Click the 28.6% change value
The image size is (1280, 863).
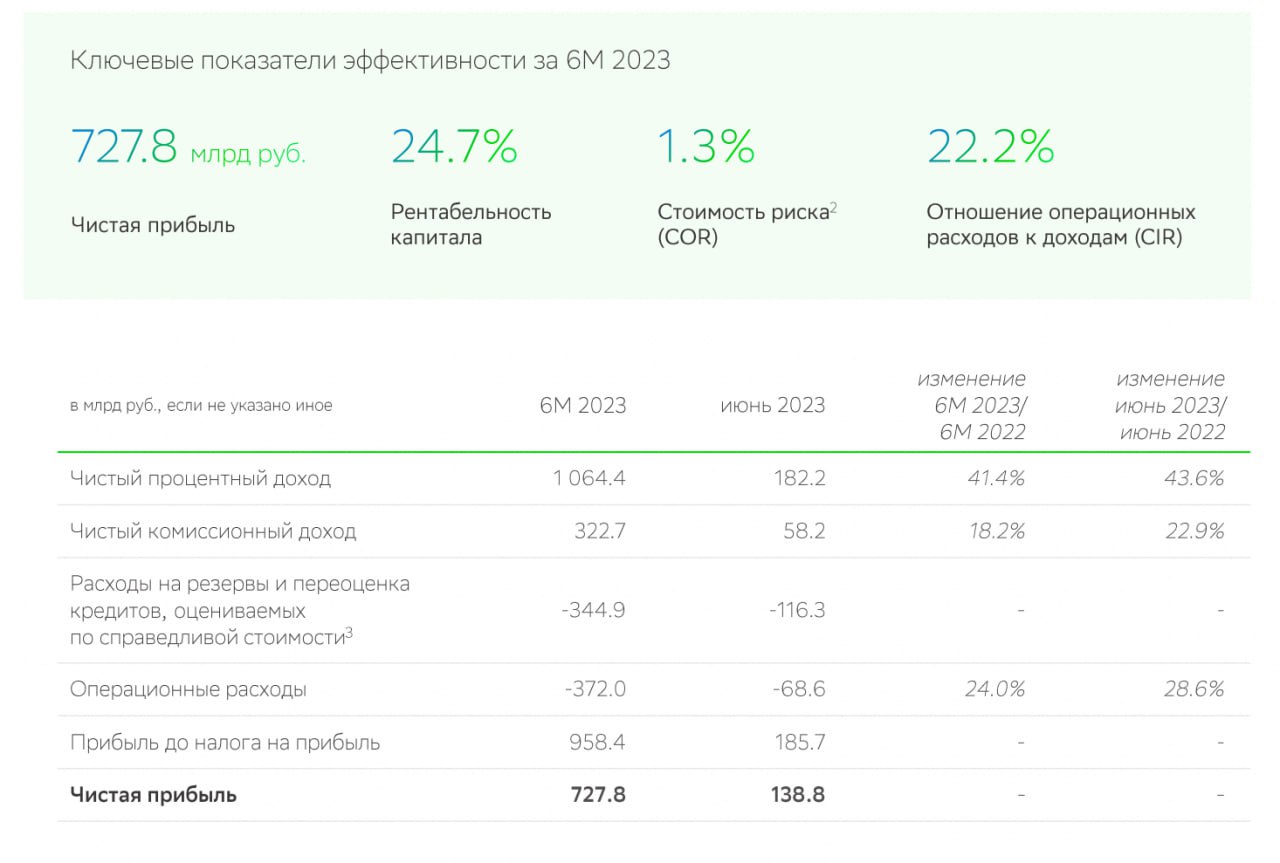(1196, 689)
